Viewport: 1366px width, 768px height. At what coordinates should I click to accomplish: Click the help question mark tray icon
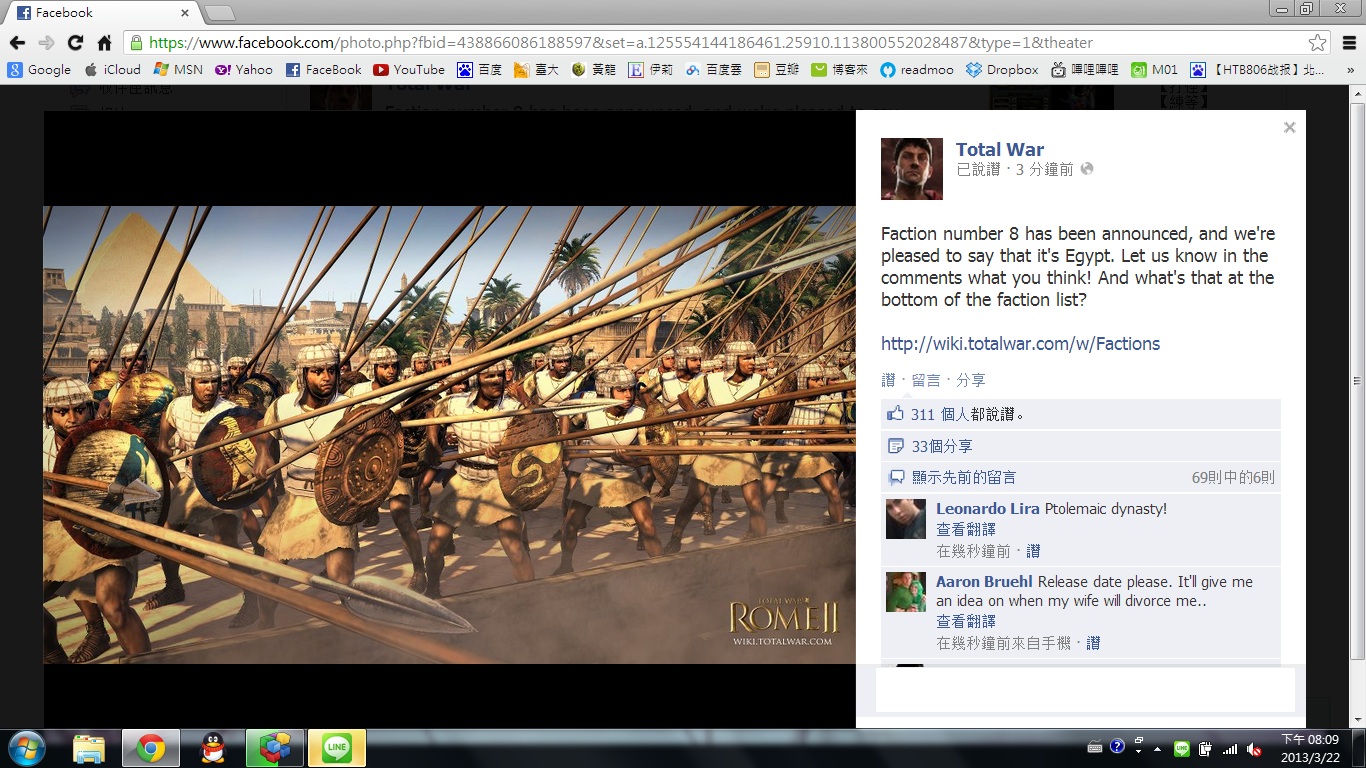point(1117,747)
